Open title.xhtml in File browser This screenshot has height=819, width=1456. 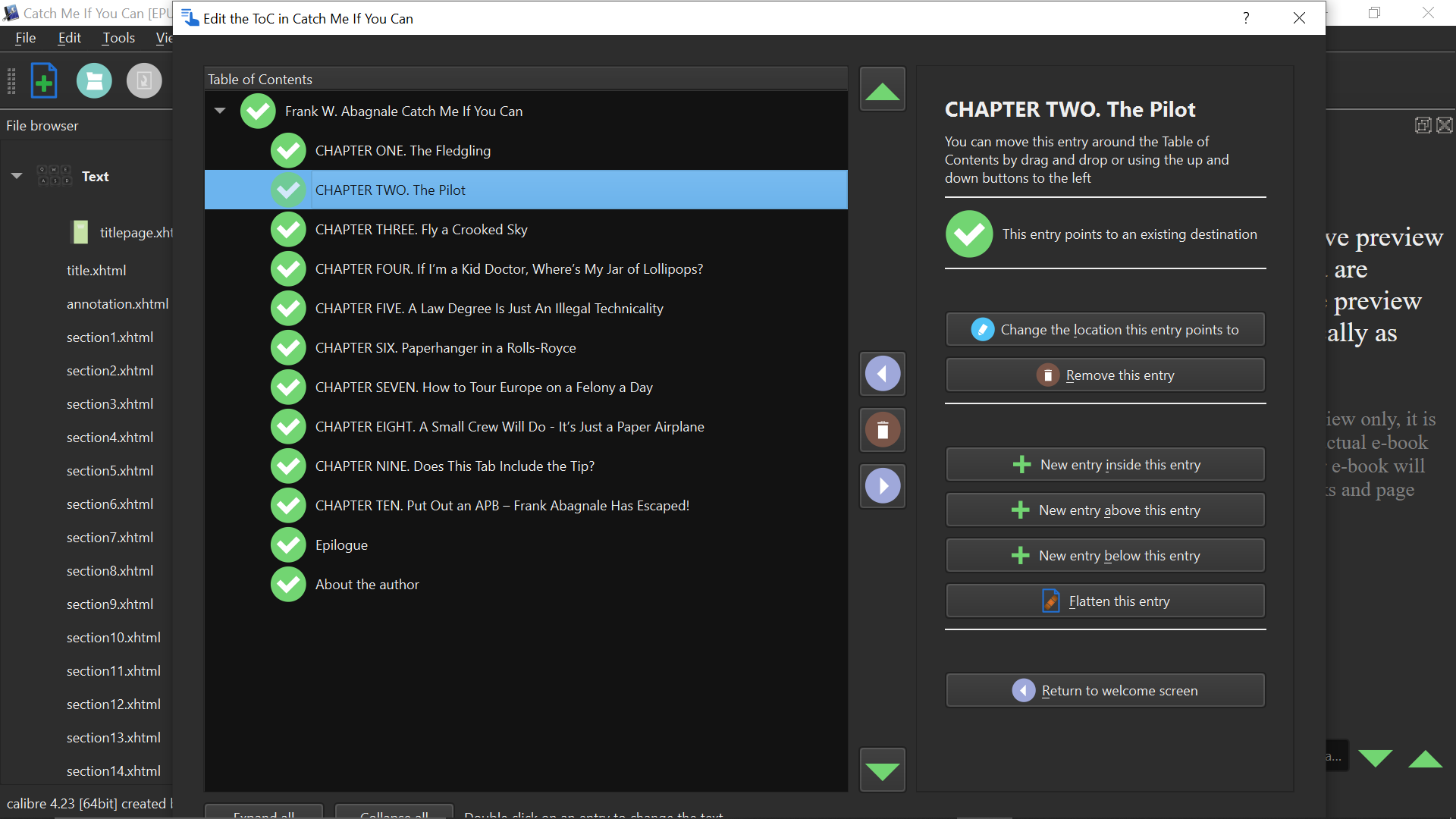coord(96,270)
